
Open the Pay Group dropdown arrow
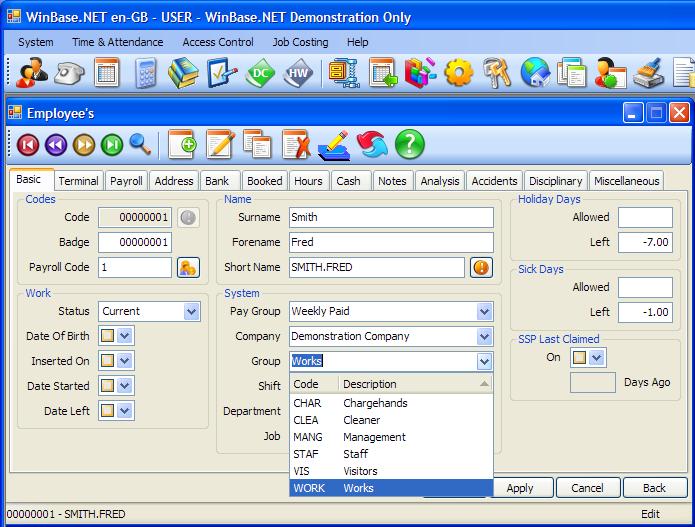pos(484,311)
